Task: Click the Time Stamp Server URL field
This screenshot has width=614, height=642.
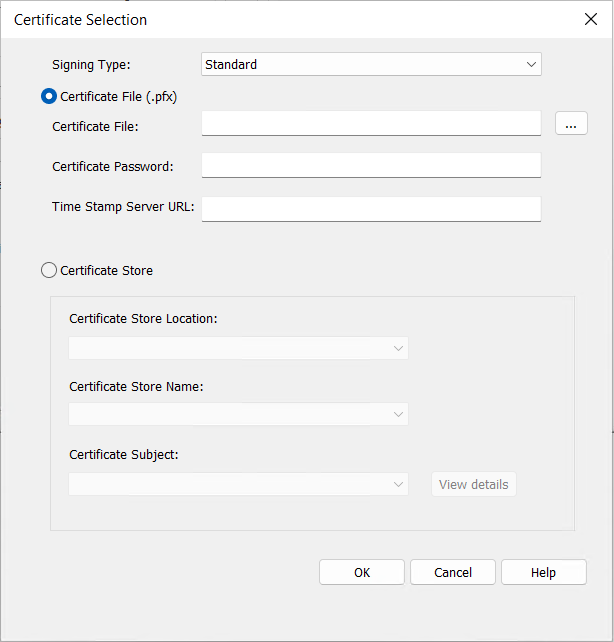Action: (x=371, y=208)
